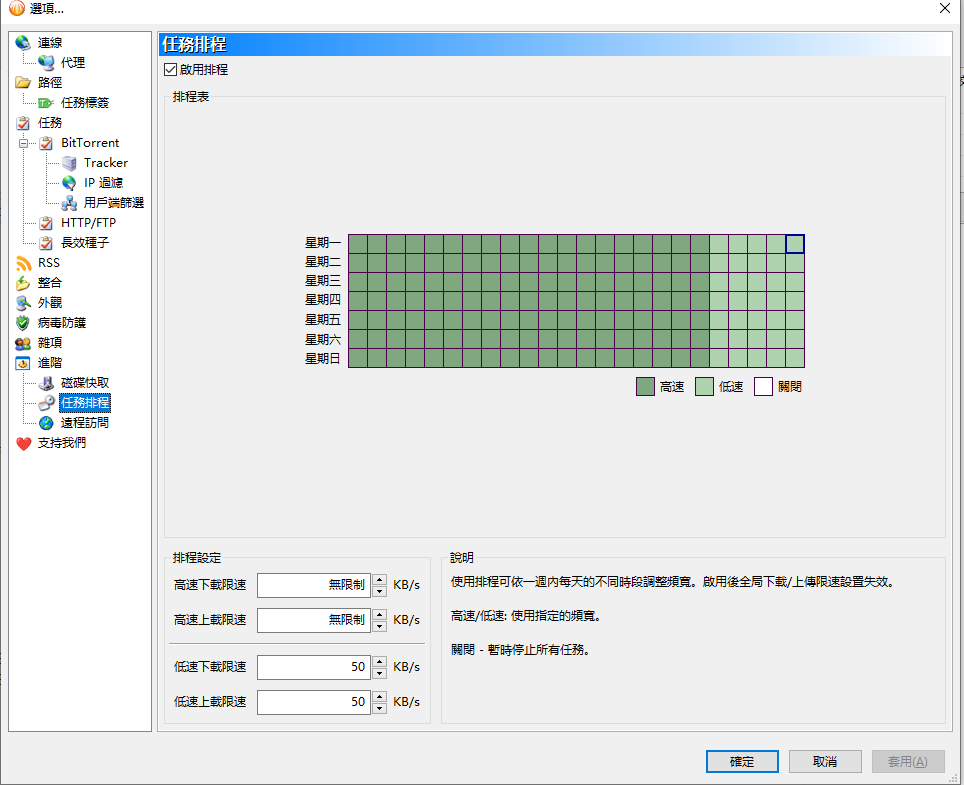The width and height of the screenshot is (964, 785).
Task: Click the 支持我們 heart icon
Action: [23, 443]
